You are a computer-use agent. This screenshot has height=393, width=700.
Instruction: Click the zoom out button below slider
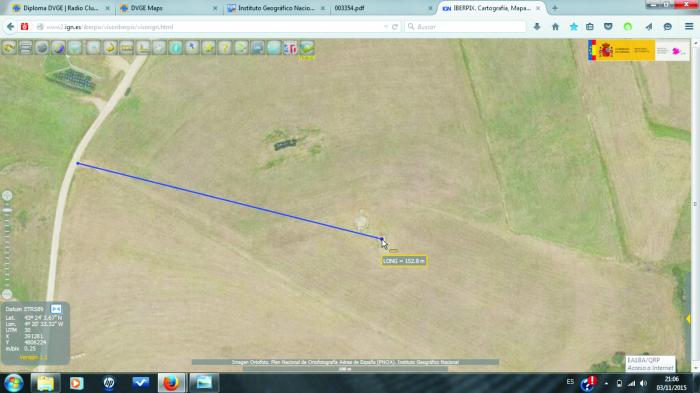[7, 294]
